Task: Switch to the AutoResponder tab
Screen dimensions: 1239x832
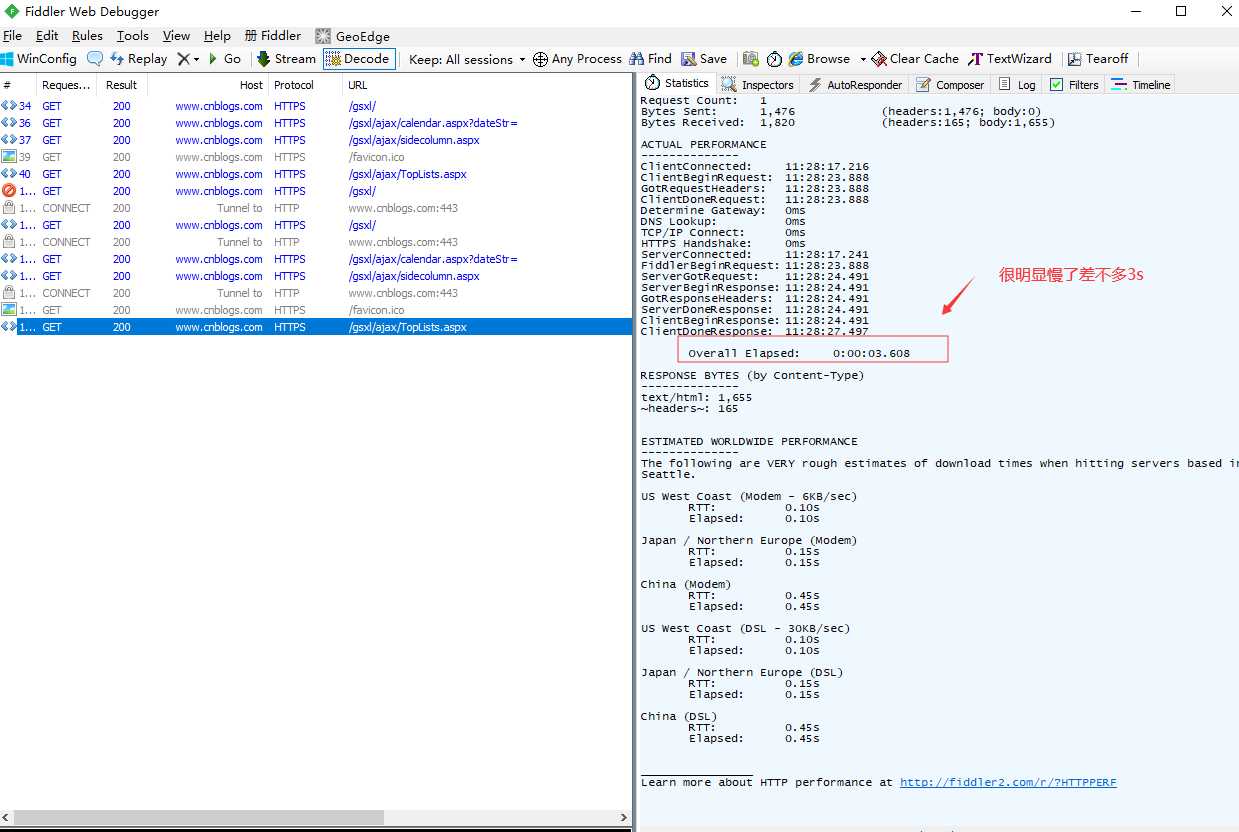Action: pos(855,85)
